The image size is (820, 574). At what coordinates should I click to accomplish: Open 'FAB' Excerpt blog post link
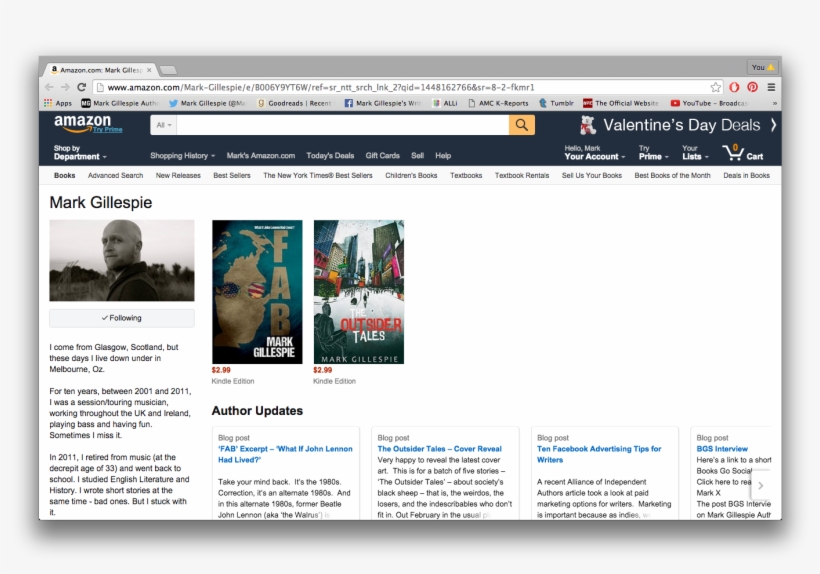[x=285, y=454]
